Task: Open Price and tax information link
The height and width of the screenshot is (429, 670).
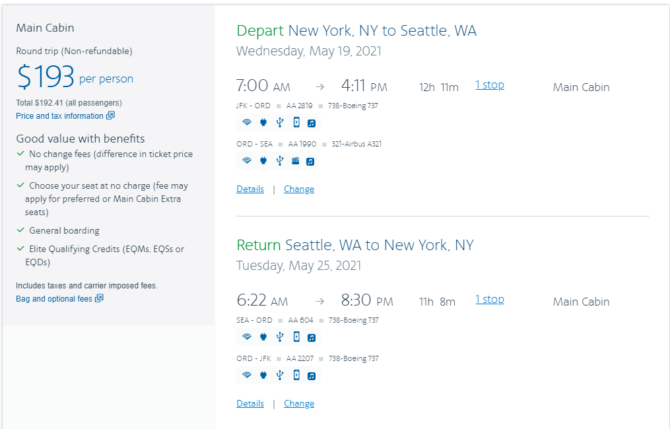Action: 59,116
